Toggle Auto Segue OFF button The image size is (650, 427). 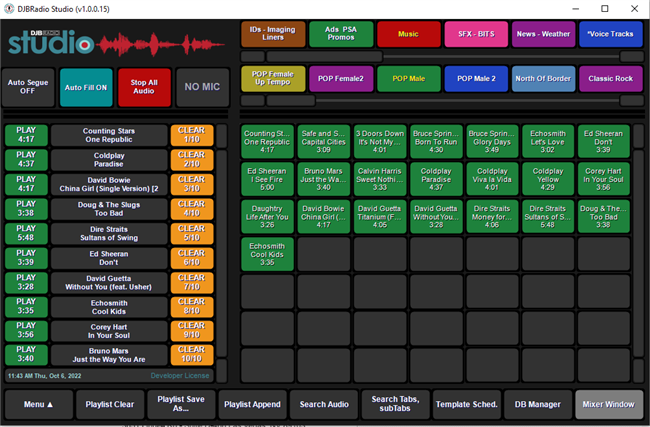(x=28, y=87)
